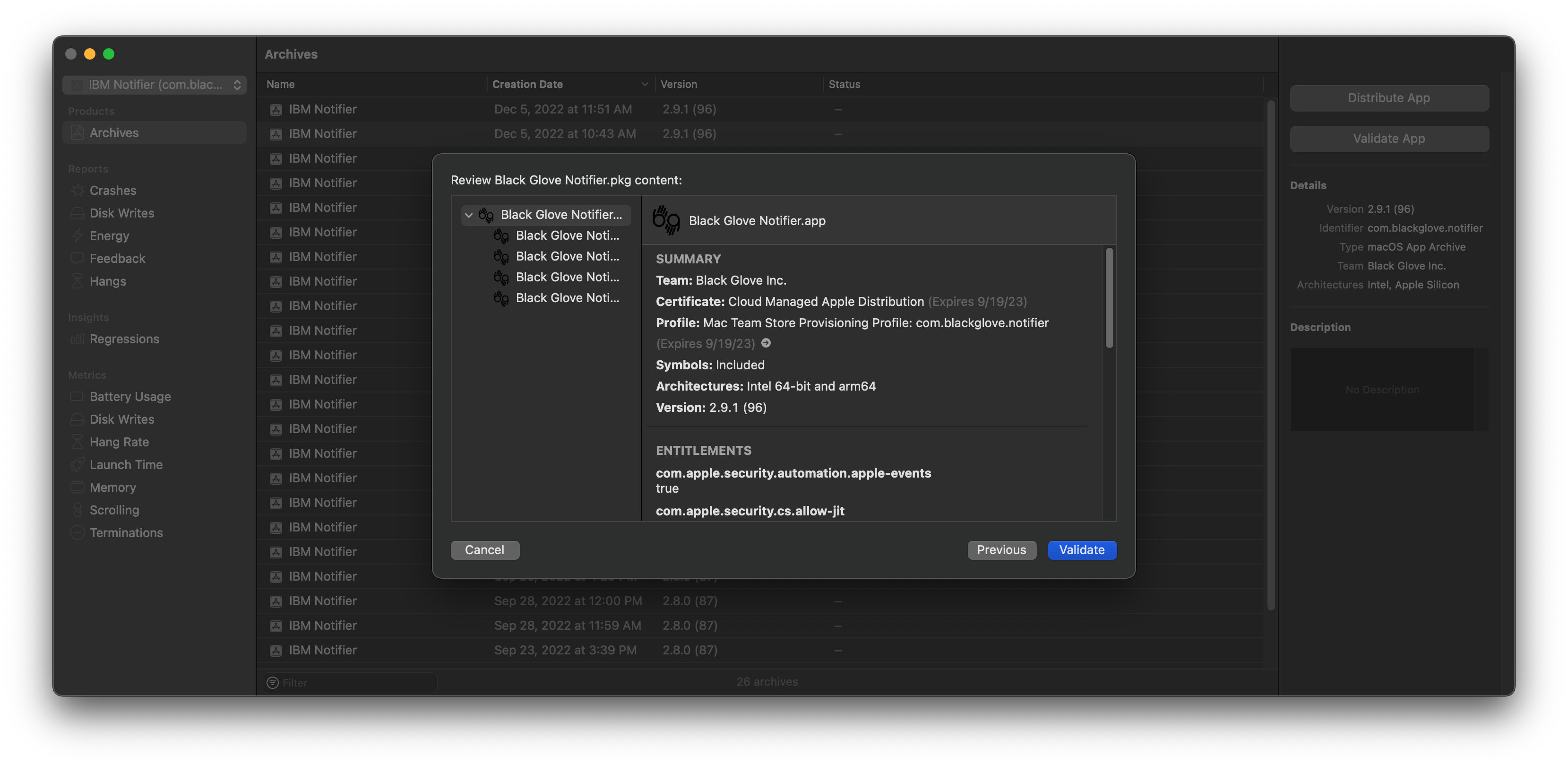Select the Energy report
This screenshot has height=766, width=1568.
(x=109, y=235)
